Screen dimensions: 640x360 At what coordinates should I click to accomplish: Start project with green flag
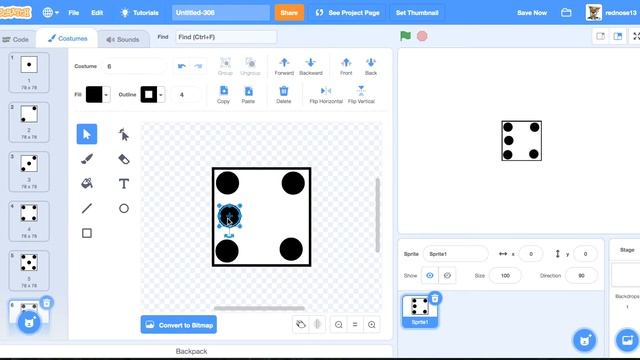point(405,36)
